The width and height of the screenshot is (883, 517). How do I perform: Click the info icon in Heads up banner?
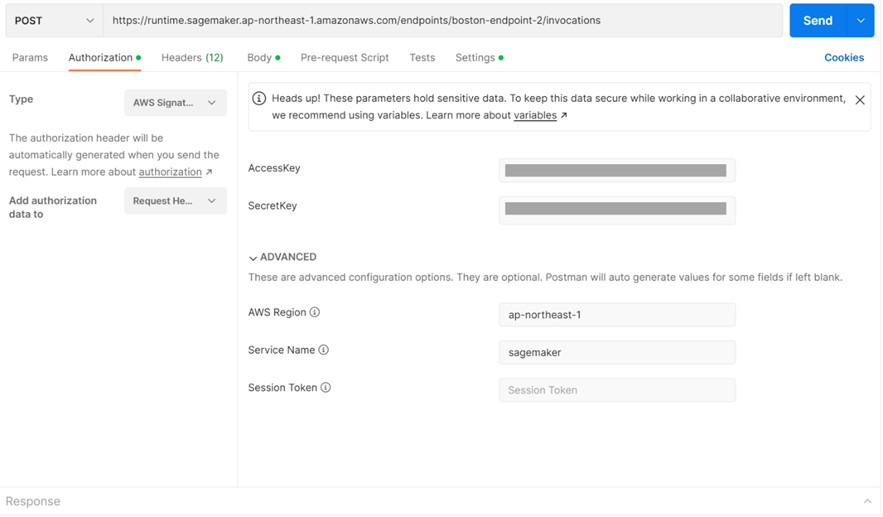point(259,99)
